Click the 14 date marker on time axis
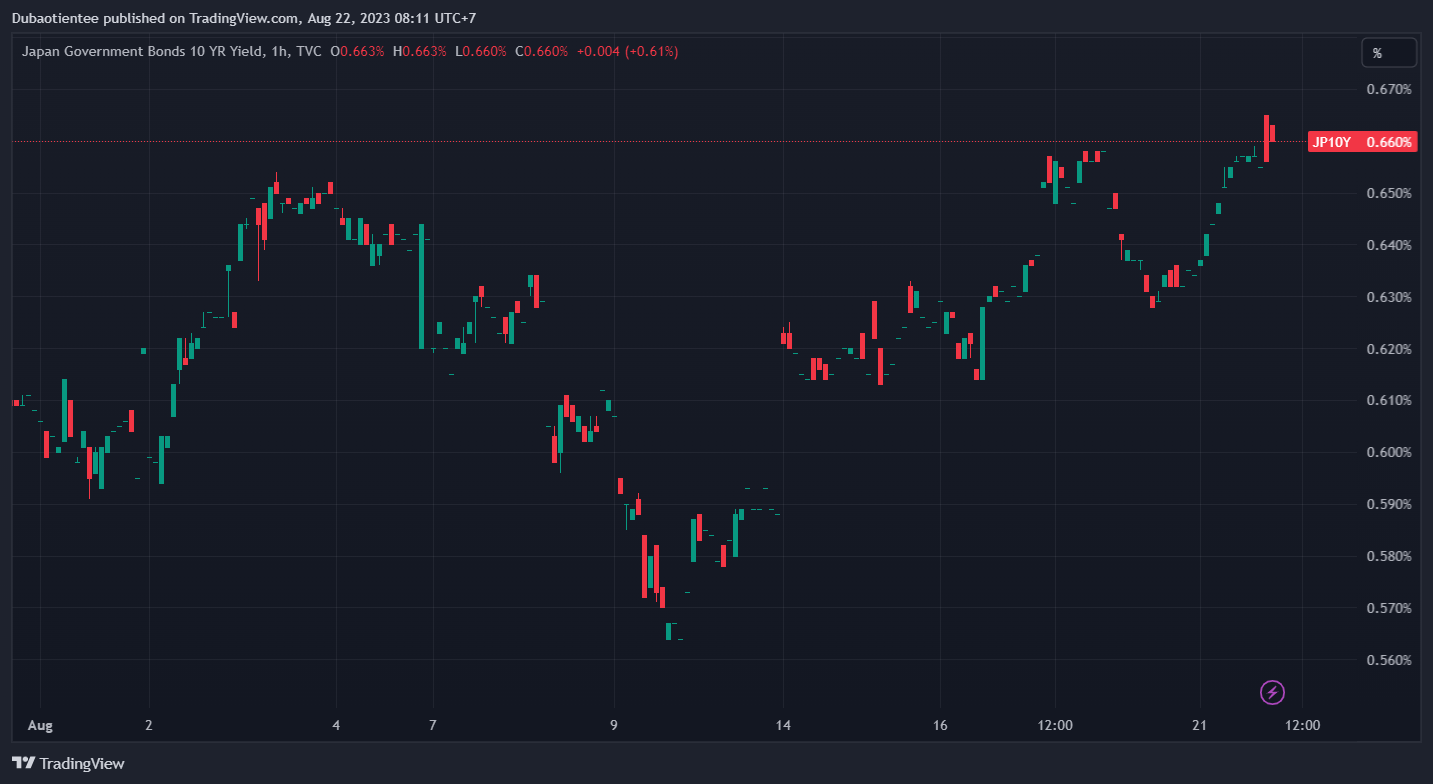The width and height of the screenshot is (1433, 784). pyautogui.click(x=783, y=725)
